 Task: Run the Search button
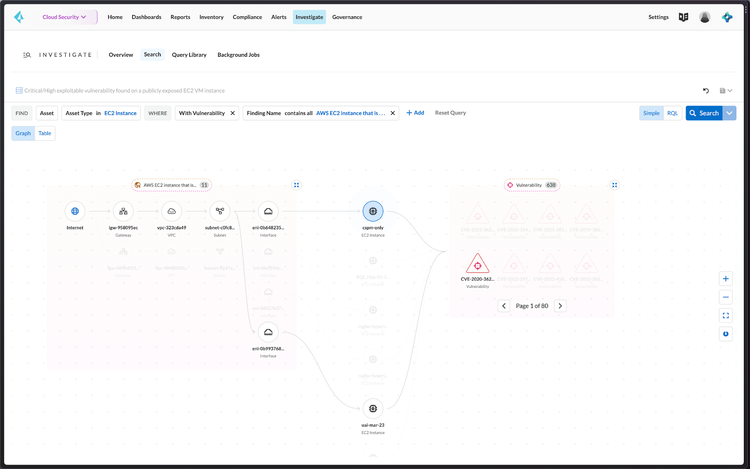[704, 113]
